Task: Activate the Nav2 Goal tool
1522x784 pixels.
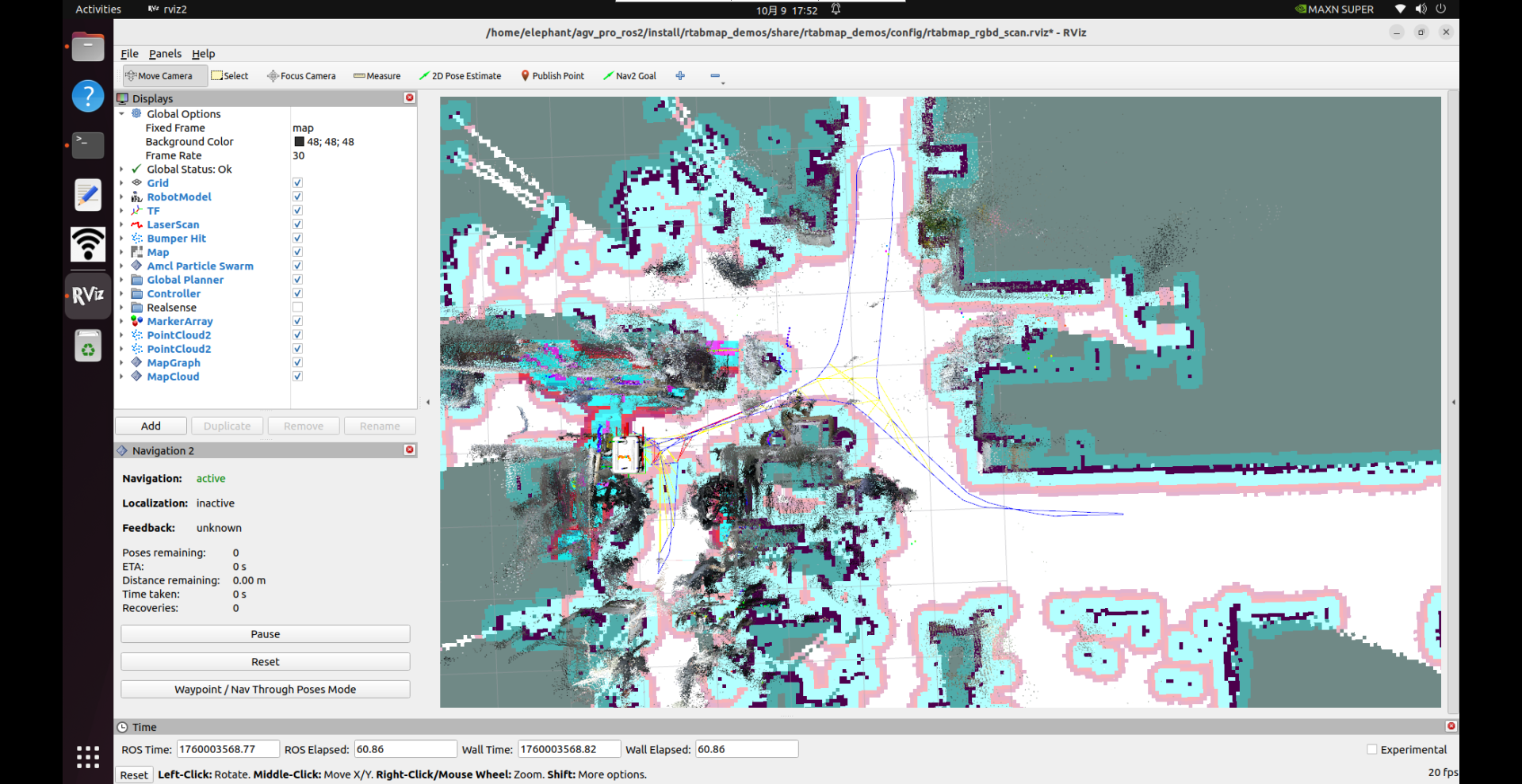Action: pyautogui.click(x=629, y=76)
